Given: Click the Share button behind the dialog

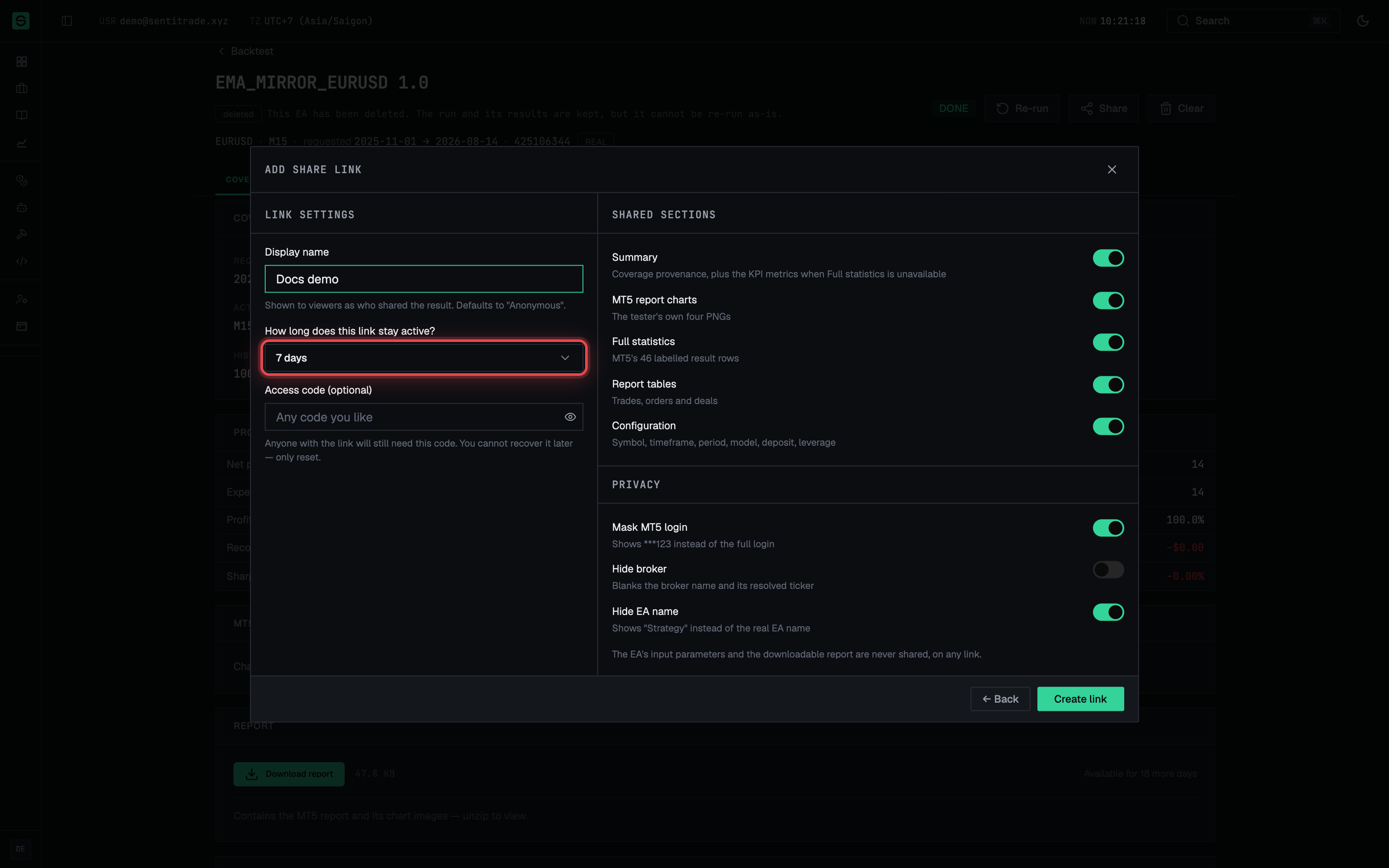Looking at the screenshot, I should tap(1103, 108).
